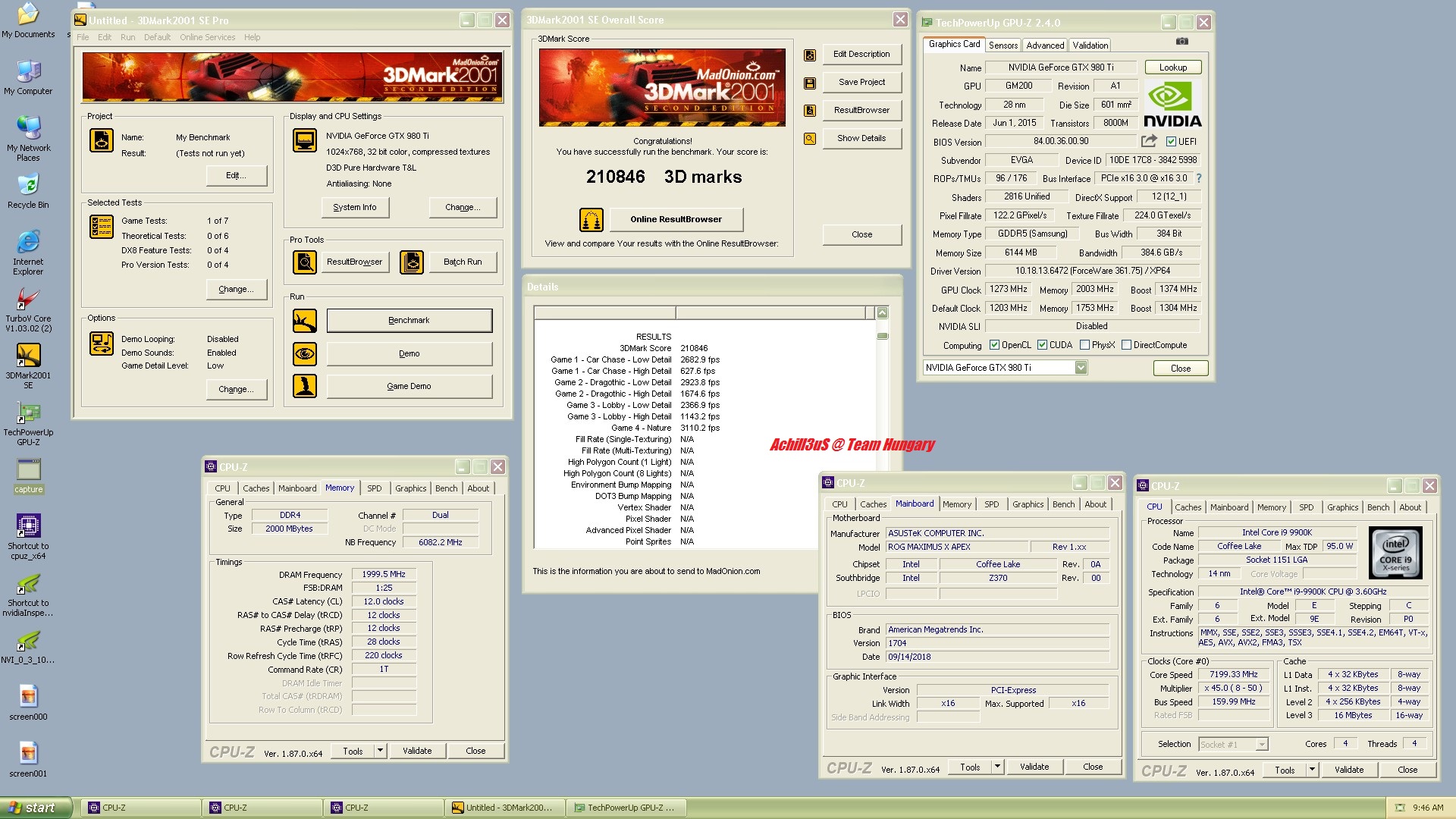Image resolution: width=1456 pixels, height=819 pixels.
Task: Launch TechPowerUp GPU-Z desktop shortcut
Action: 28,424
